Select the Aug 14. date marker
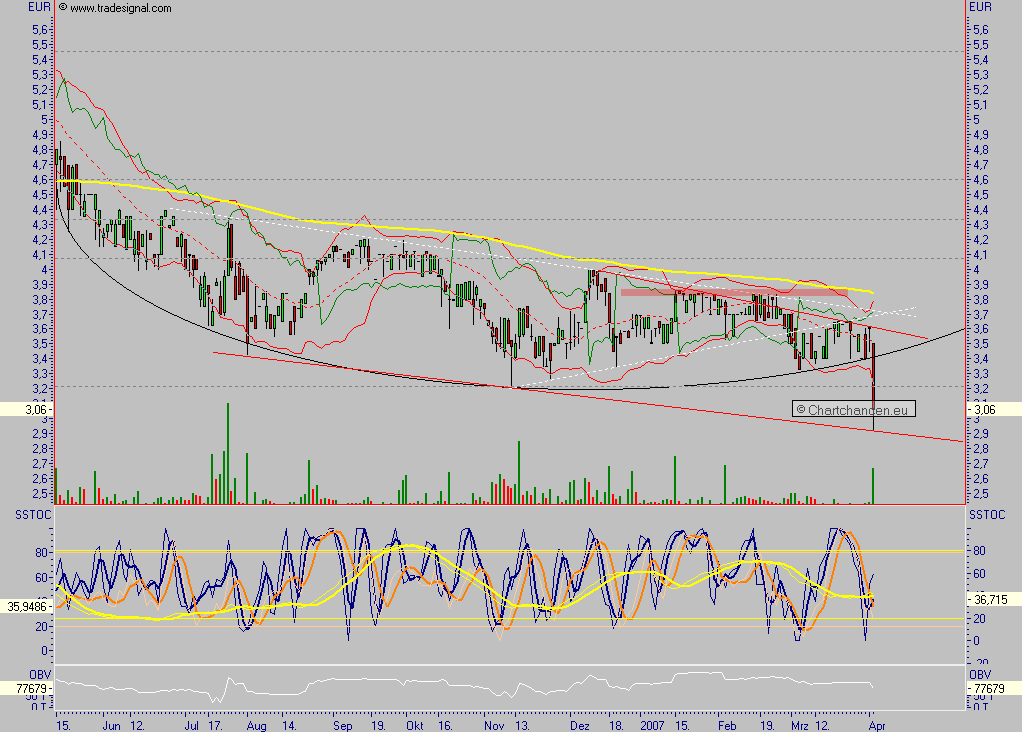This screenshot has width=1022, height=732. coord(269,723)
